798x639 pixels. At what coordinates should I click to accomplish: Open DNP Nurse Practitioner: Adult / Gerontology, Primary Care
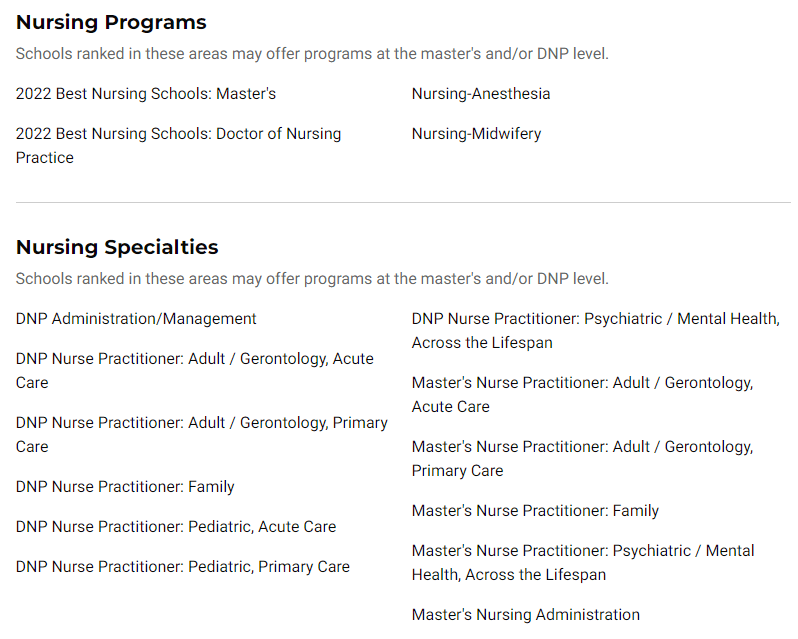pos(202,434)
